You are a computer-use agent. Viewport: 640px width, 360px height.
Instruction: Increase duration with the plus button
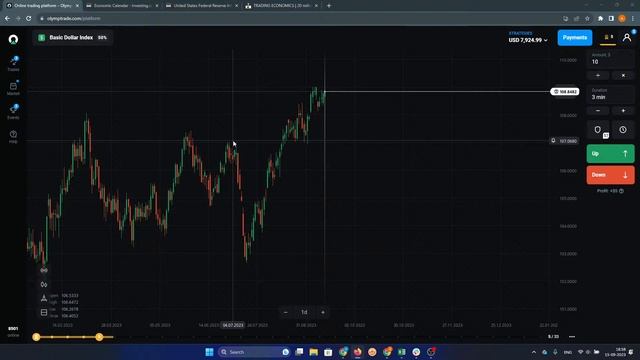(623, 111)
